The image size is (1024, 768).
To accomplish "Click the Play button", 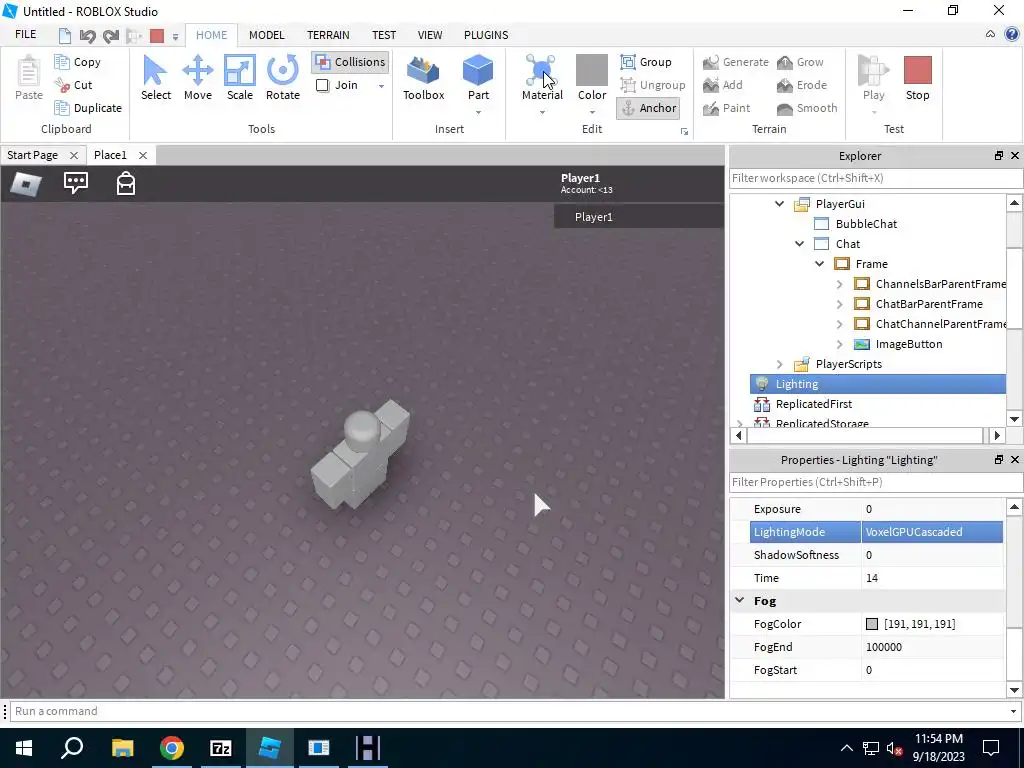I will tap(874, 78).
